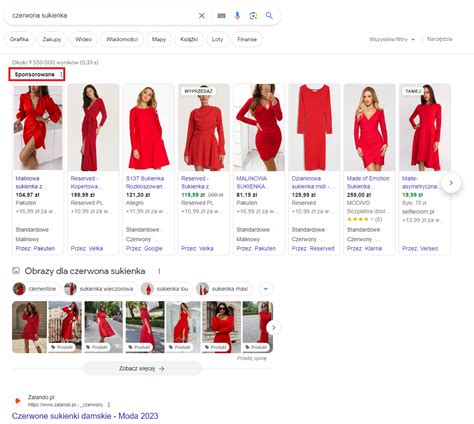Viewport: 474px width, 424px height.
Task: Click the Przez: Verseo link
Action: tap(420, 248)
